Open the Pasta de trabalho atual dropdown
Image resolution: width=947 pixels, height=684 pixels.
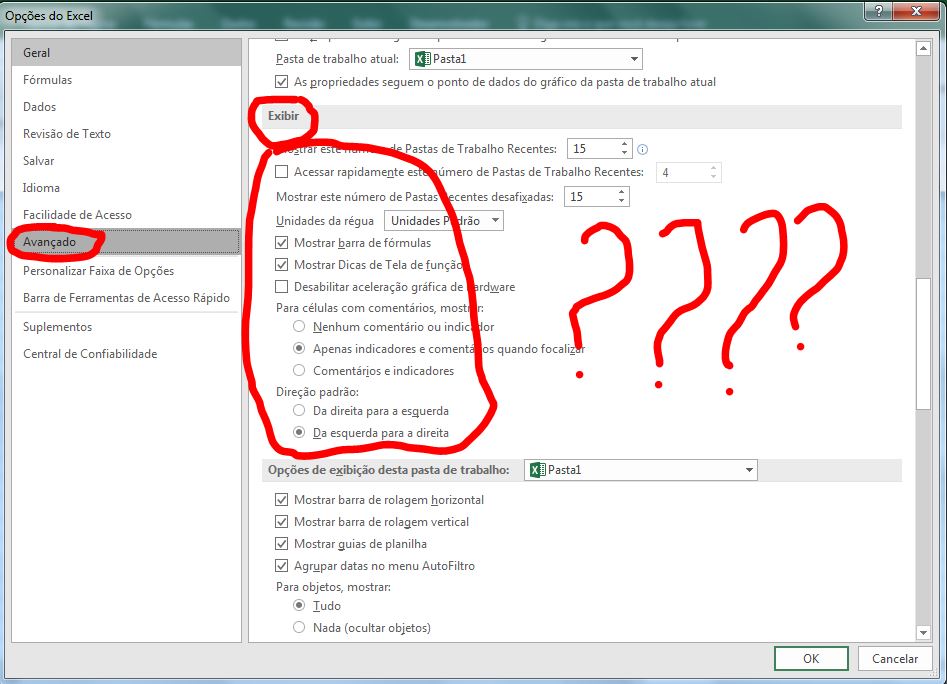click(632, 58)
